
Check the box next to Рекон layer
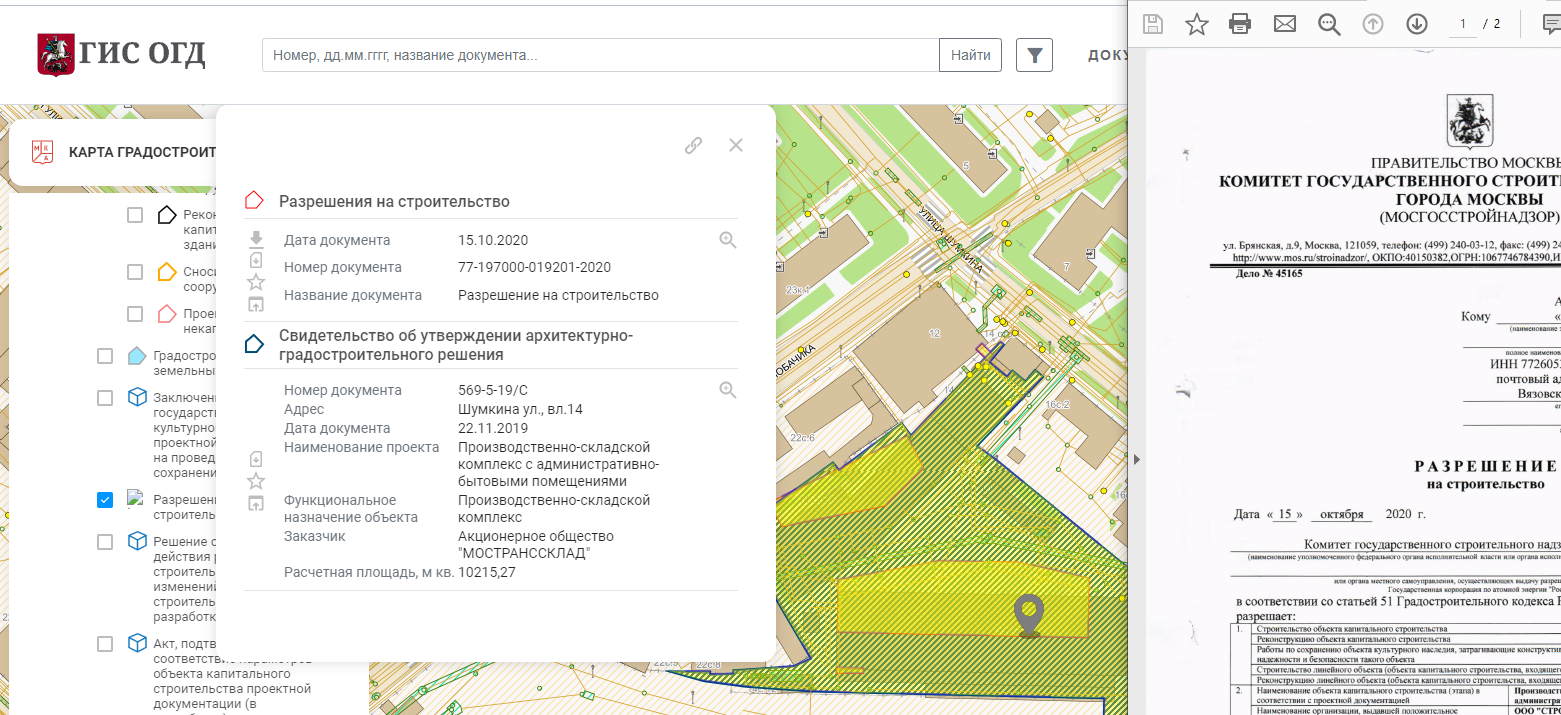click(x=135, y=215)
